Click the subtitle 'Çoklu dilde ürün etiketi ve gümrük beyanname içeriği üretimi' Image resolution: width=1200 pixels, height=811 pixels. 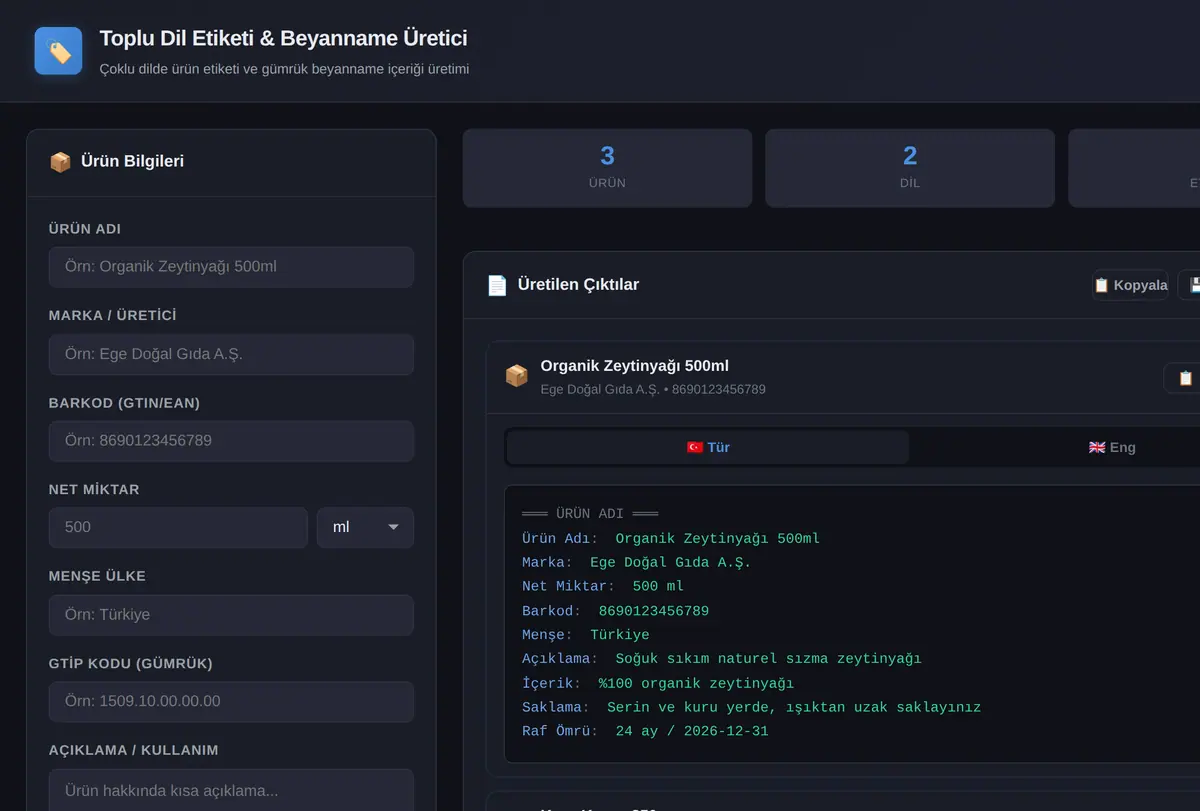pyautogui.click(x=284, y=69)
